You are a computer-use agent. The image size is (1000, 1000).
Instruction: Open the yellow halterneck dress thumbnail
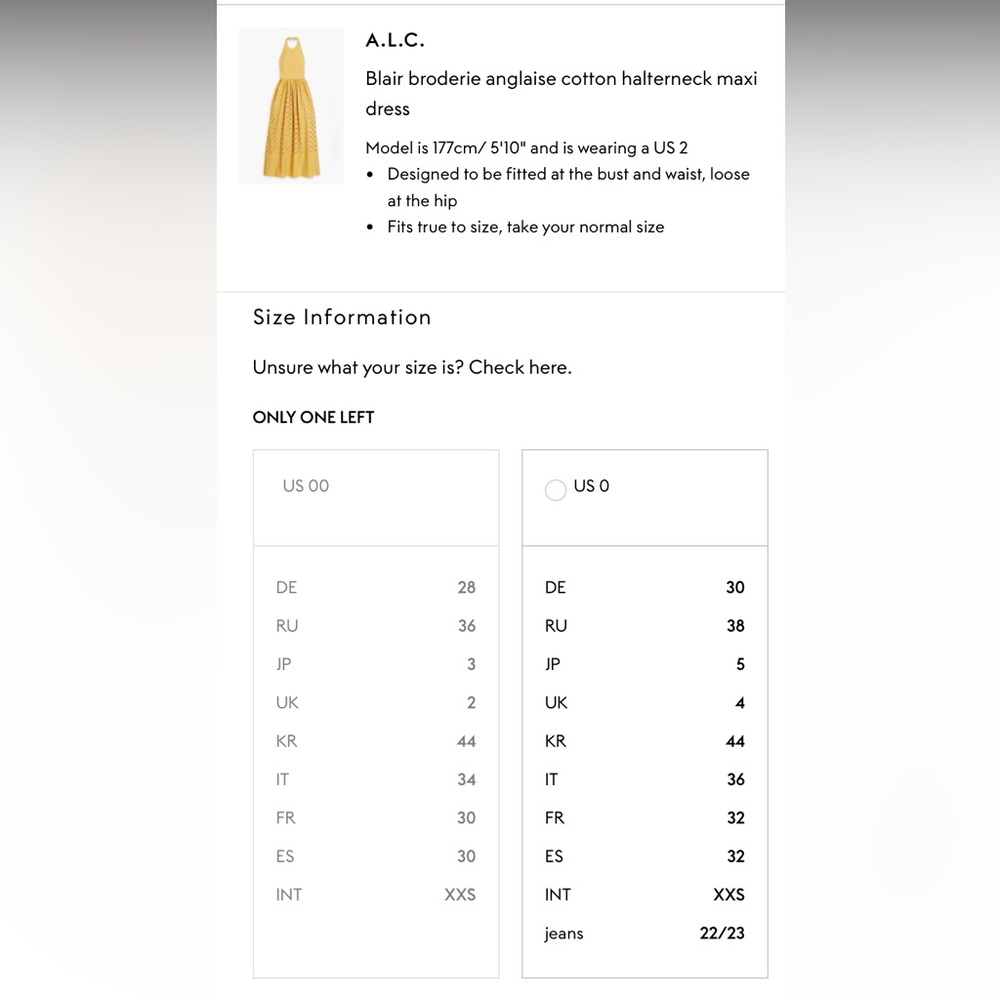coord(291,106)
